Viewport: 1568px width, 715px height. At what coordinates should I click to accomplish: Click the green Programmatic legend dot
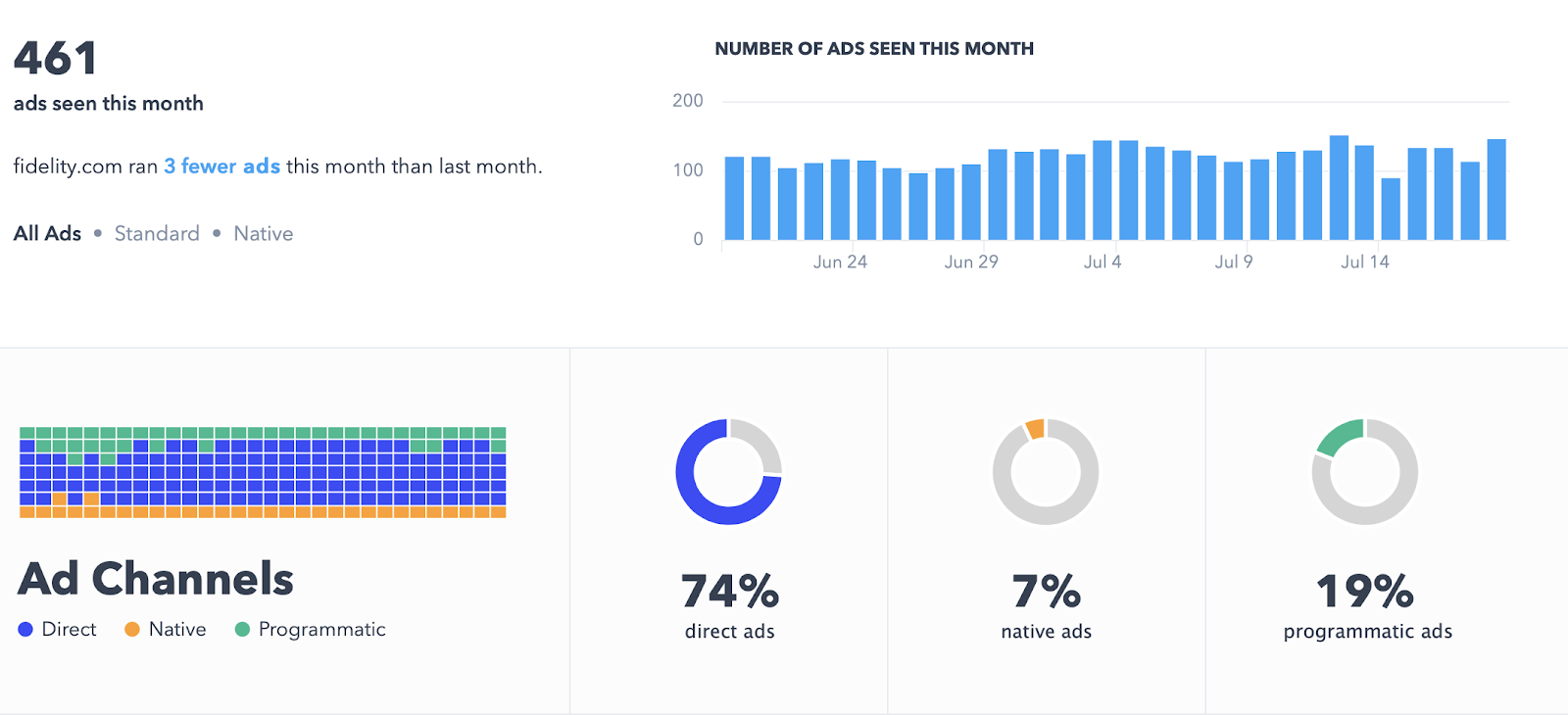click(242, 629)
